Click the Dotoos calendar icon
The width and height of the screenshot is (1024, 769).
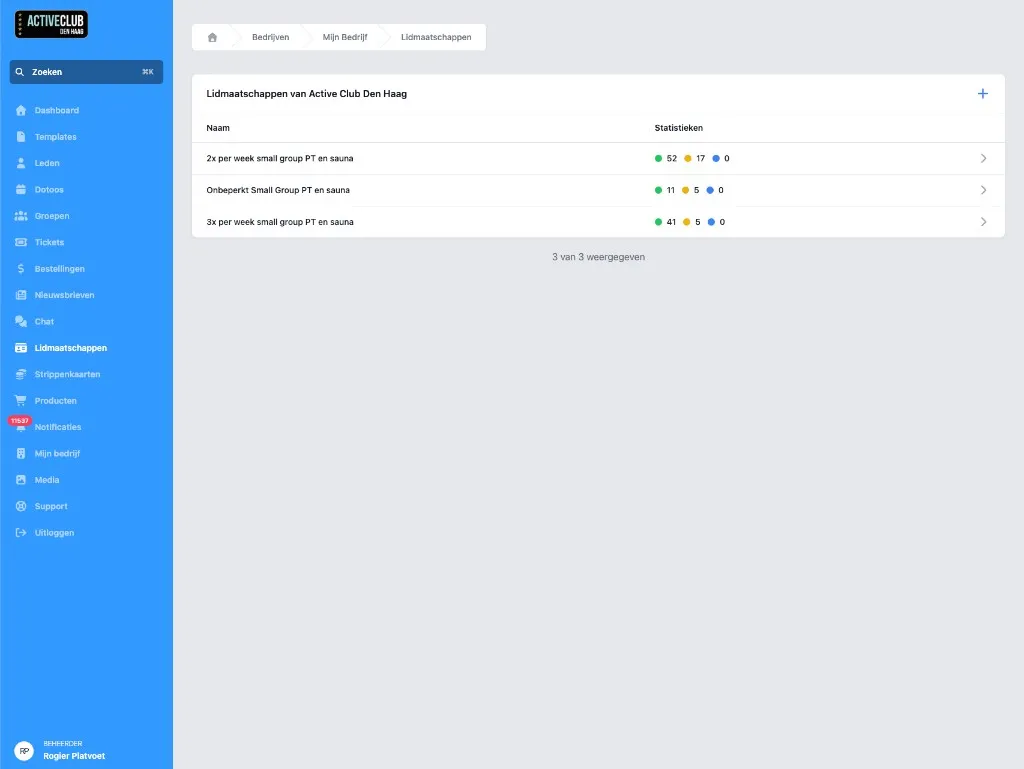click(21, 189)
